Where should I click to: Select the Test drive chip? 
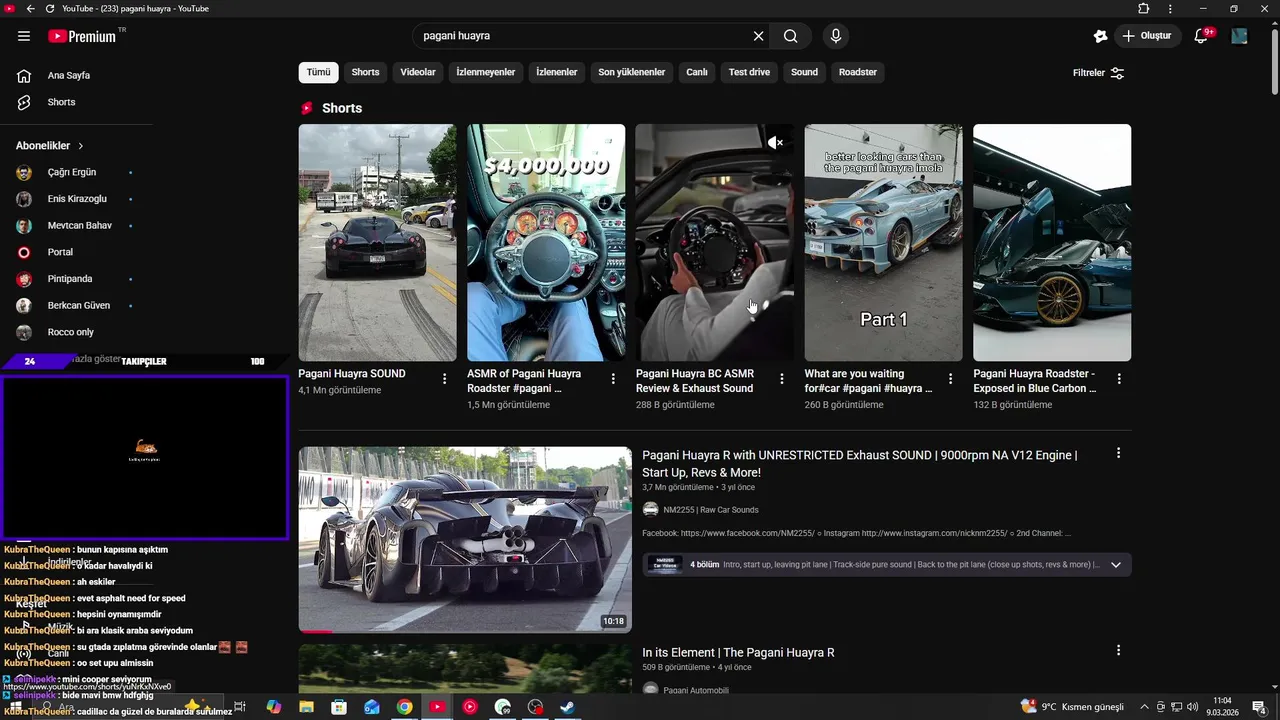[x=749, y=72]
